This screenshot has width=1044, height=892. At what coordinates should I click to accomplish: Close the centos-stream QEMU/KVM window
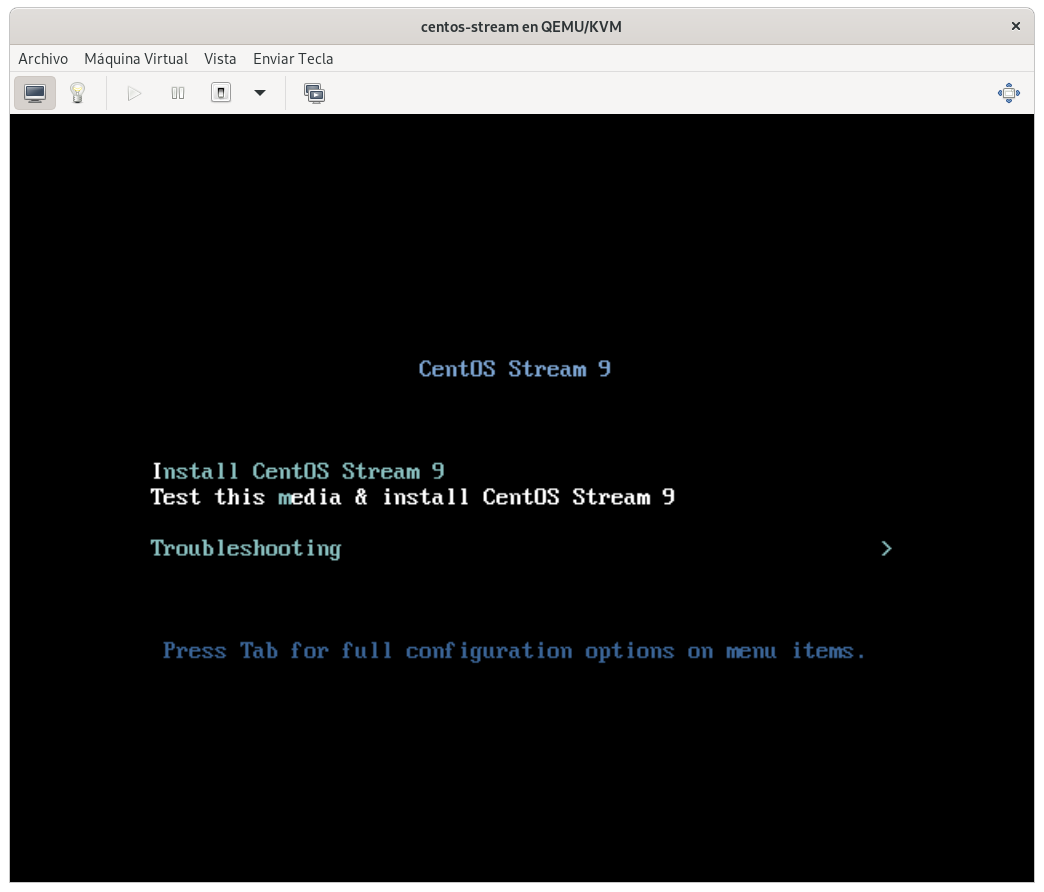(x=1016, y=27)
